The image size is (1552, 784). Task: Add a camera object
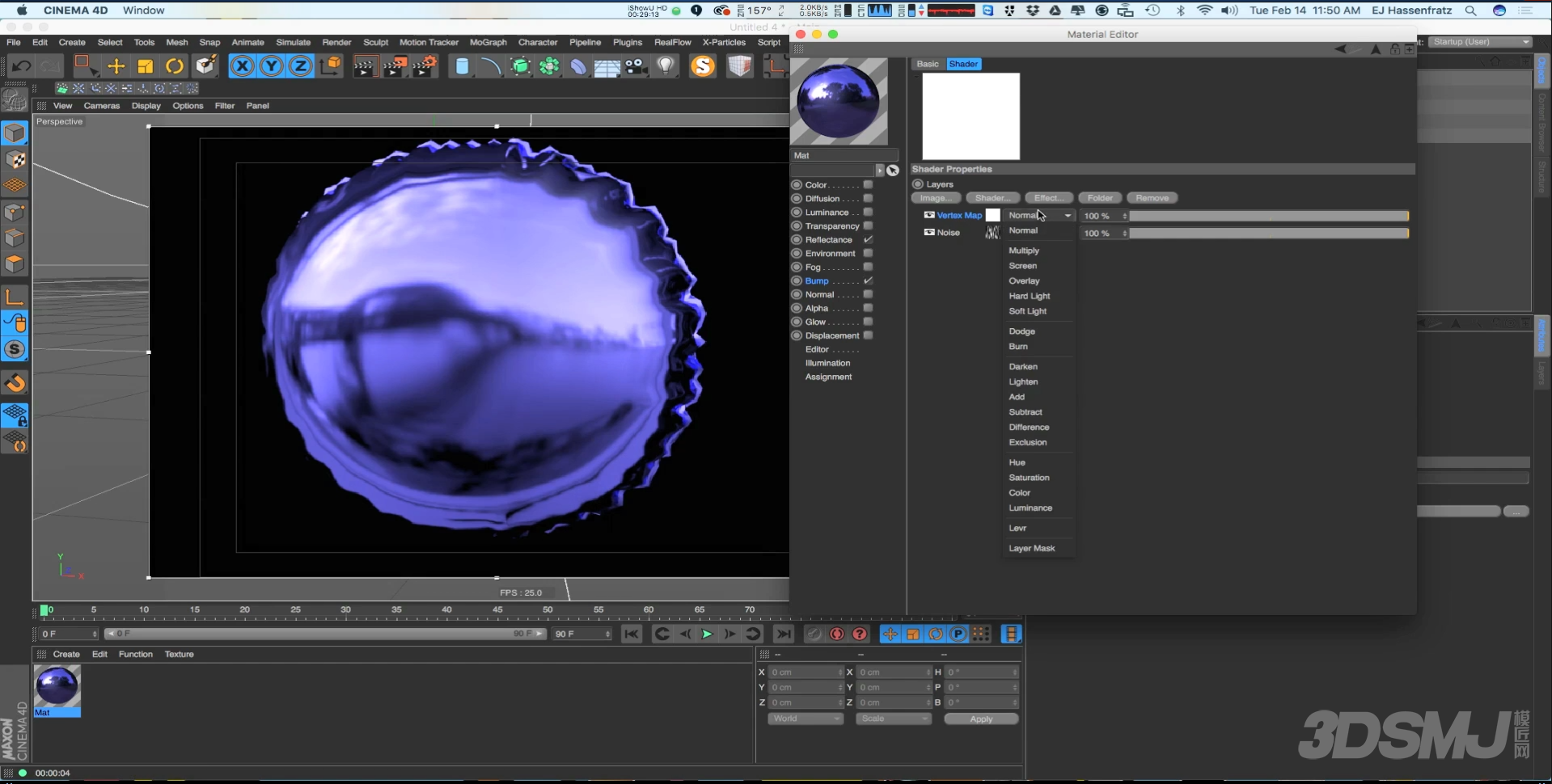pyautogui.click(x=636, y=66)
